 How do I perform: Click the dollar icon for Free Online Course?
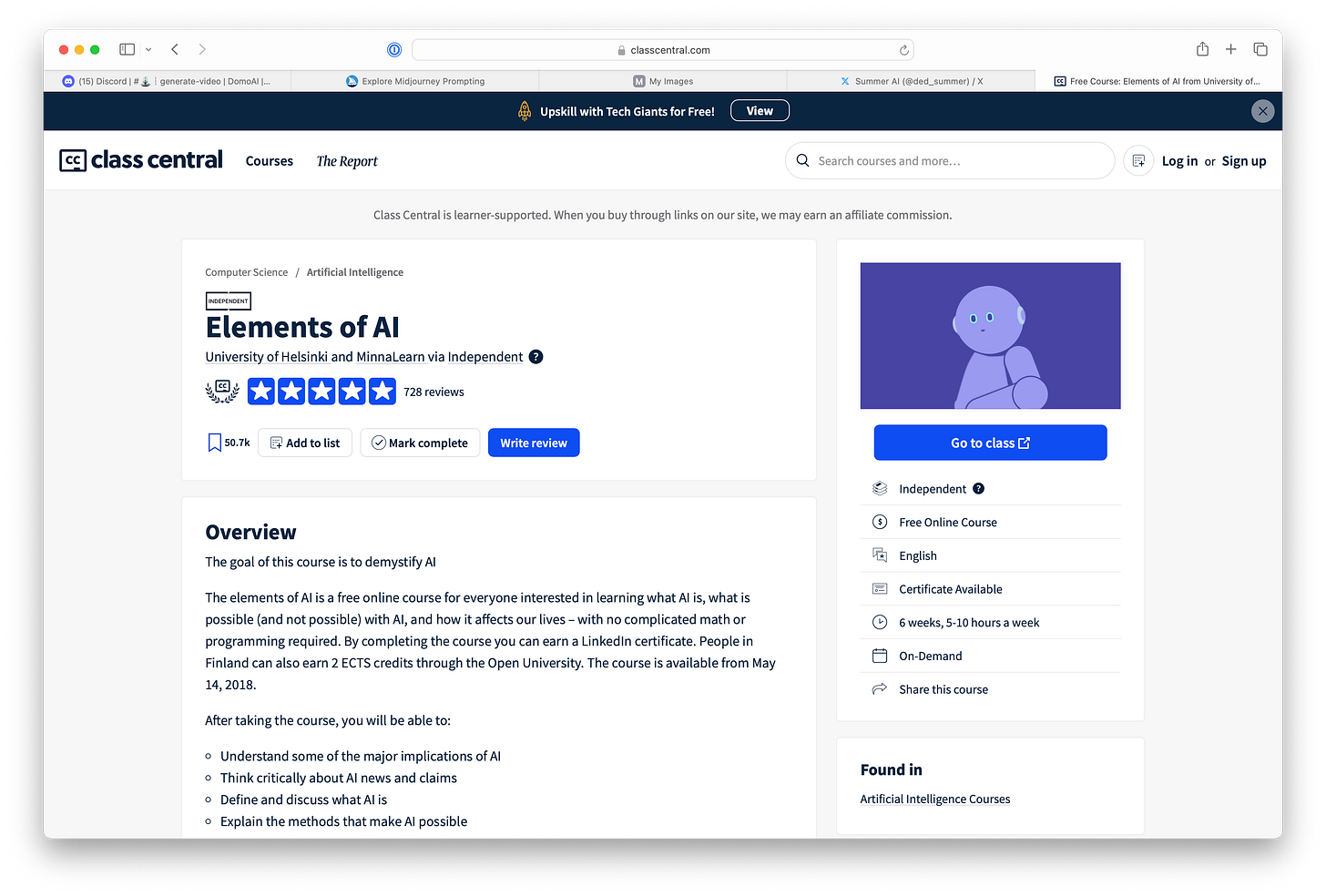(x=880, y=522)
